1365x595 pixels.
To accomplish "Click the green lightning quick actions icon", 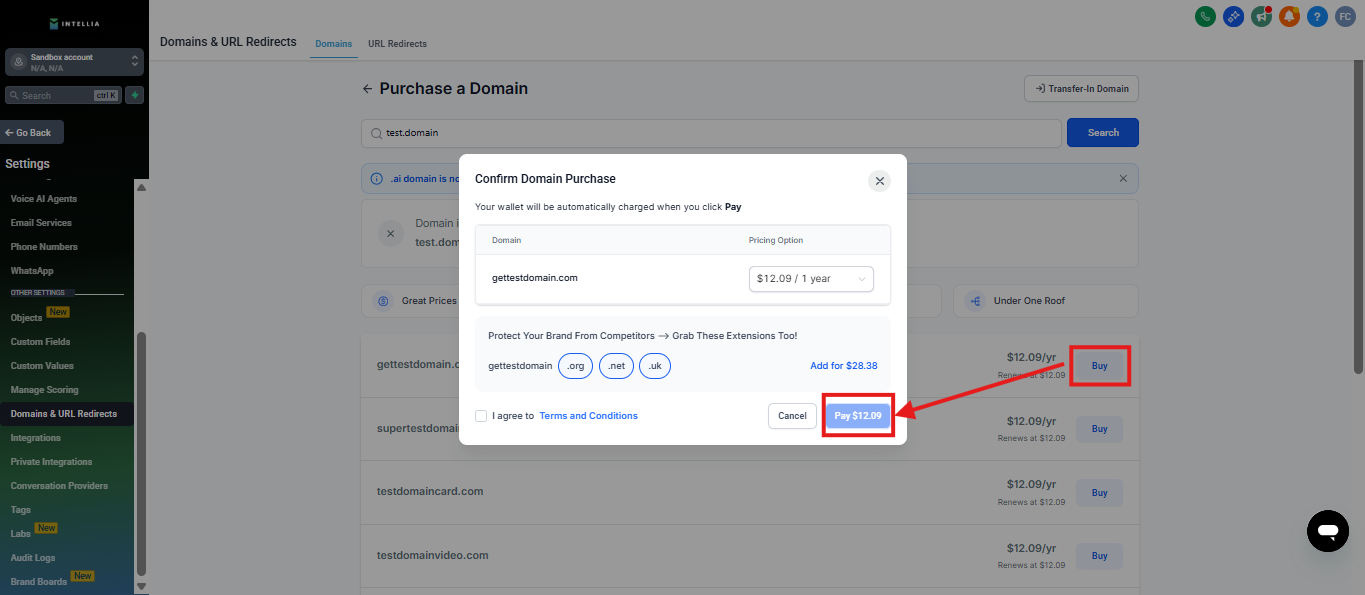I will [x=134, y=95].
